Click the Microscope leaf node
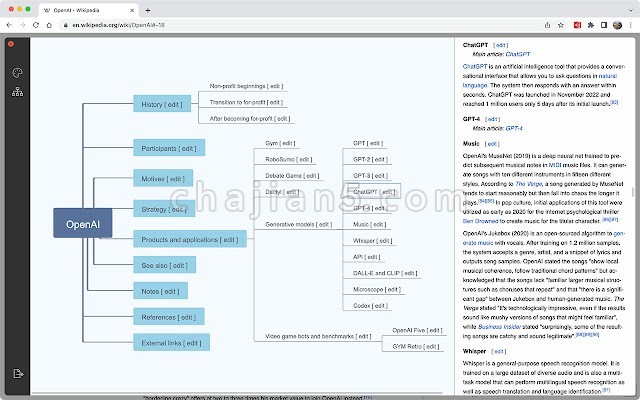This screenshot has width=640, height=400. click(x=377, y=289)
